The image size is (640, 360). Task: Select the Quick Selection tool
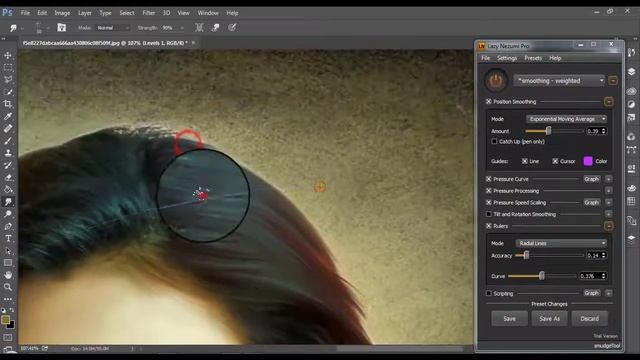click(8, 92)
